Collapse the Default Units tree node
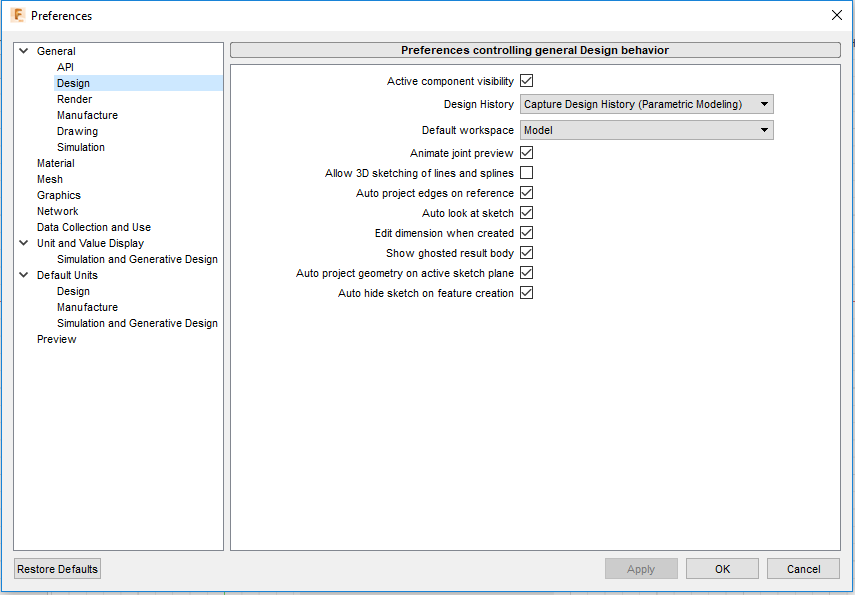855x595 pixels. click(23, 275)
